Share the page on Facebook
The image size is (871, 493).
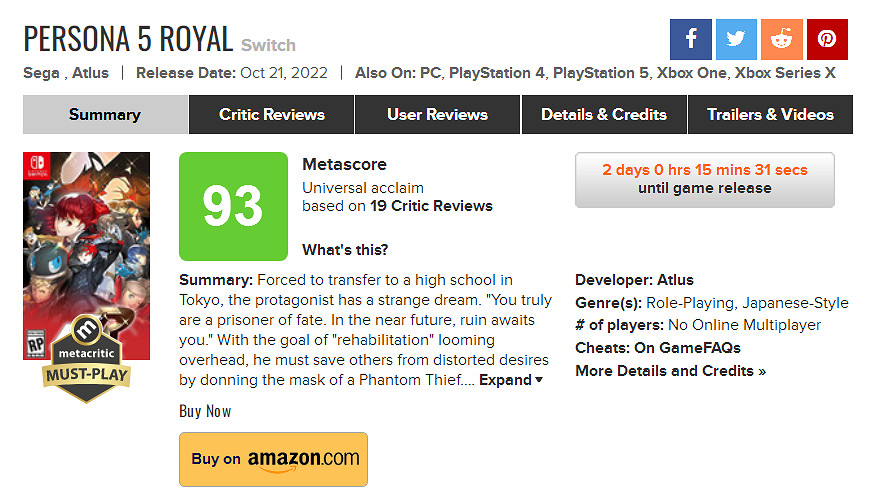coord(691,39)
